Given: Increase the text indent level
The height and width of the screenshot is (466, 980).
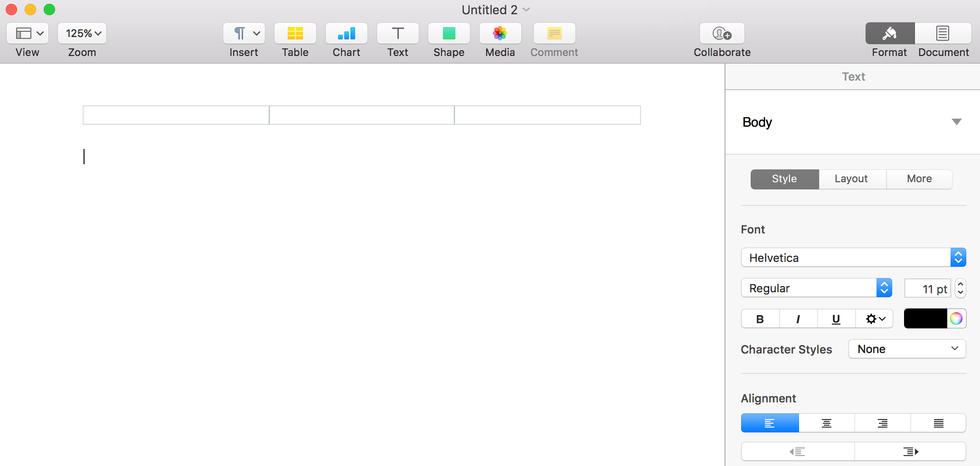Looking at the screenshot, I should [910, 452].
